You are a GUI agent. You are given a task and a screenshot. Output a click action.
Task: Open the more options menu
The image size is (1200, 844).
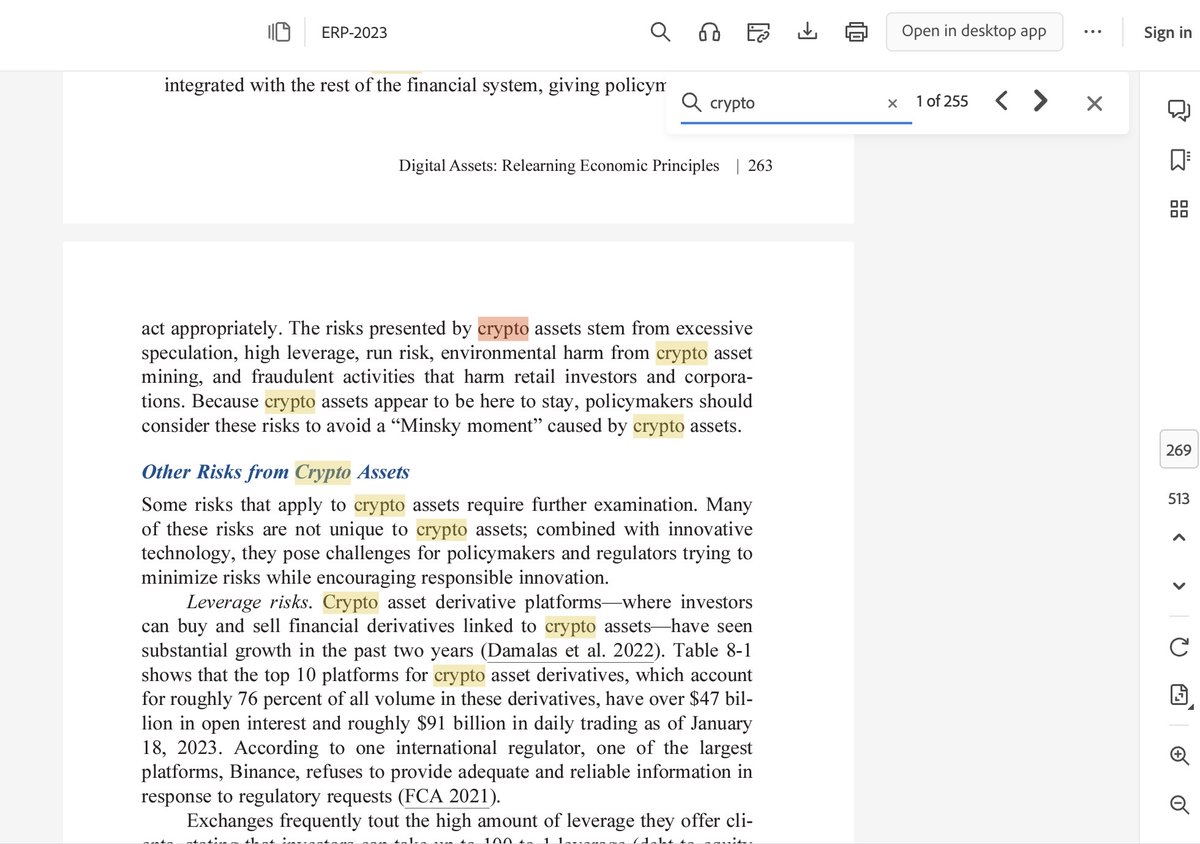pos(1093,31)
